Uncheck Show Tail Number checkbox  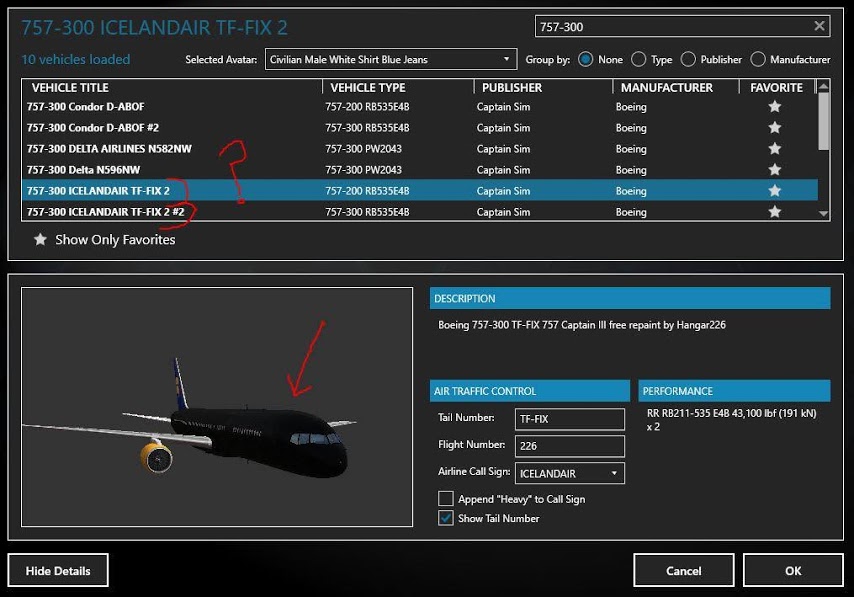(446, 518)
